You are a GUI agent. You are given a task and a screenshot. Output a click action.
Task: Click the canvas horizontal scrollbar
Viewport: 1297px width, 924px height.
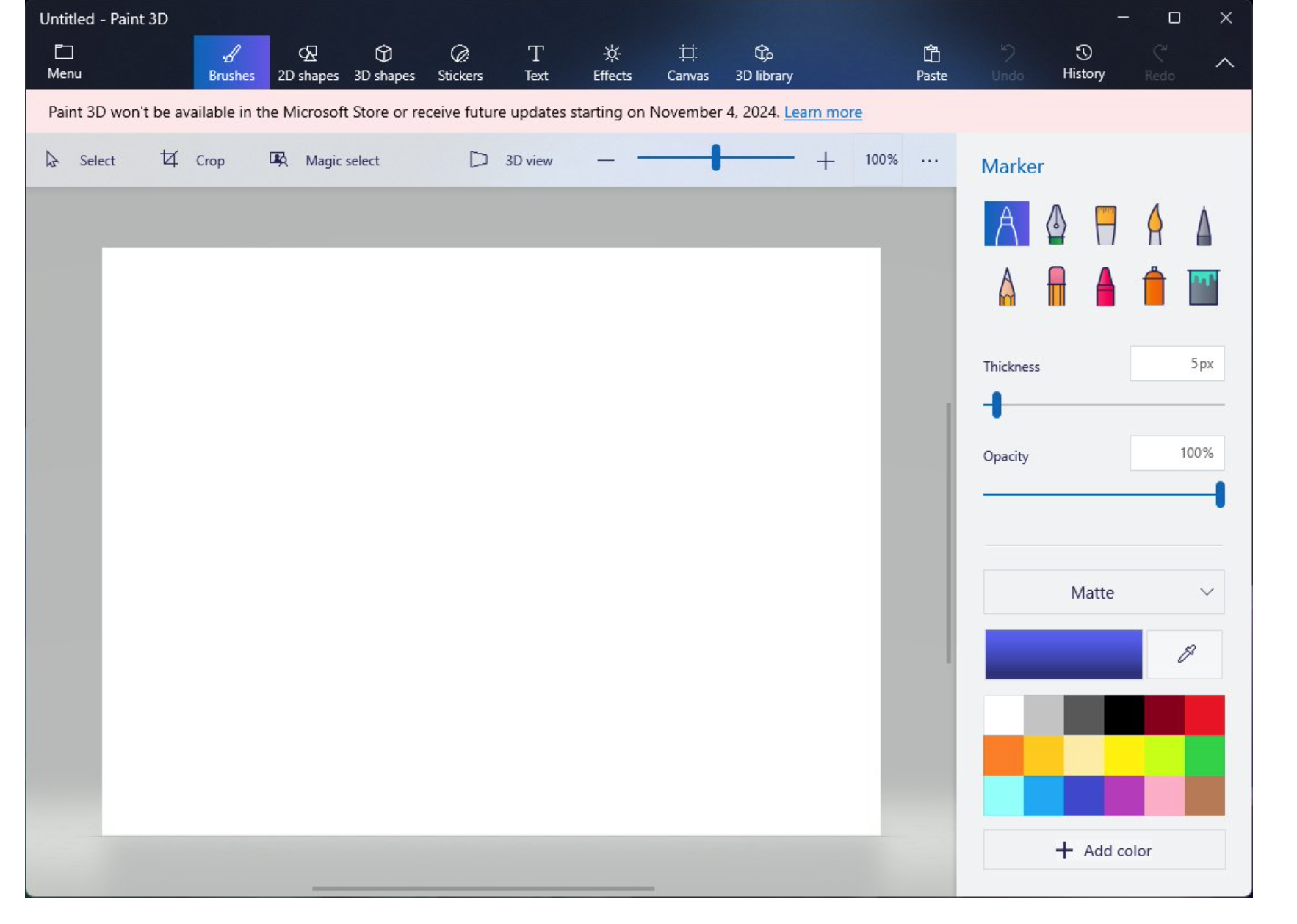point(483,888)
